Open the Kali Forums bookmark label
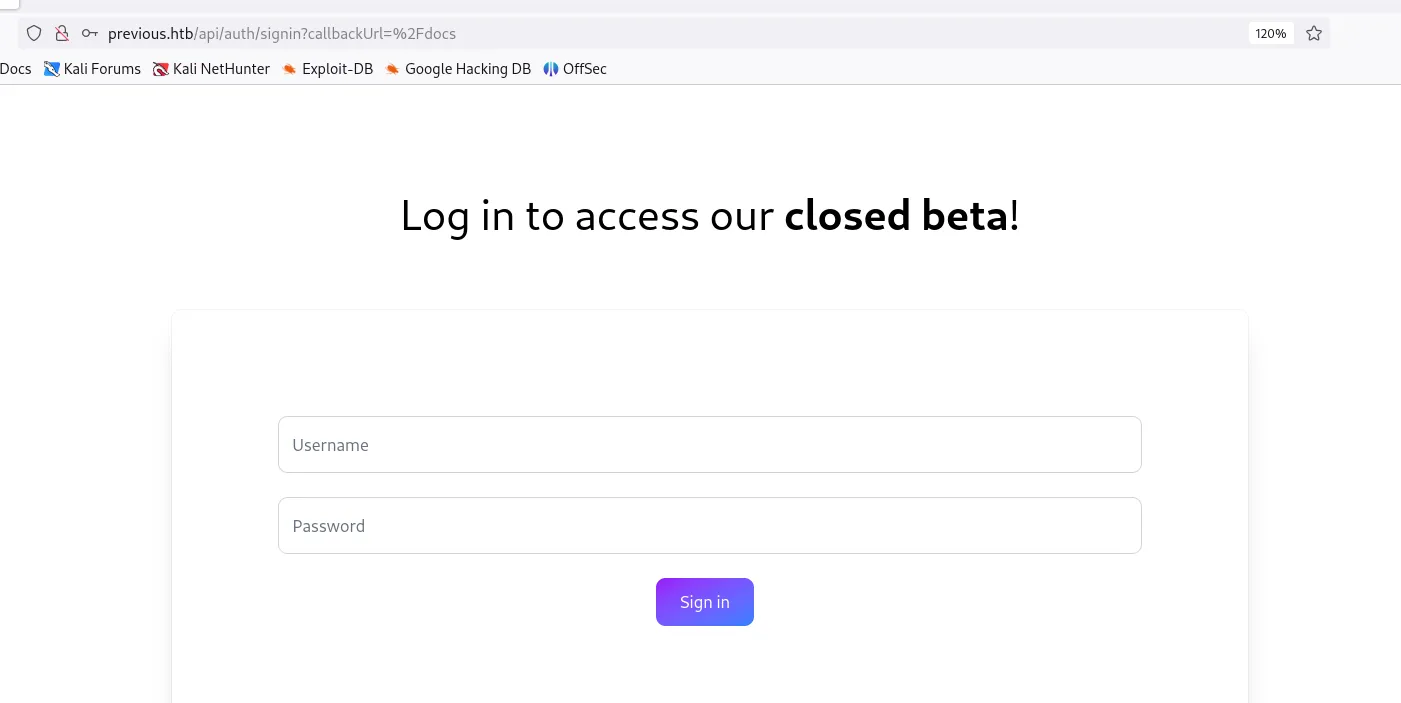This screenshot has width=1401, height=703. [102, 69]
